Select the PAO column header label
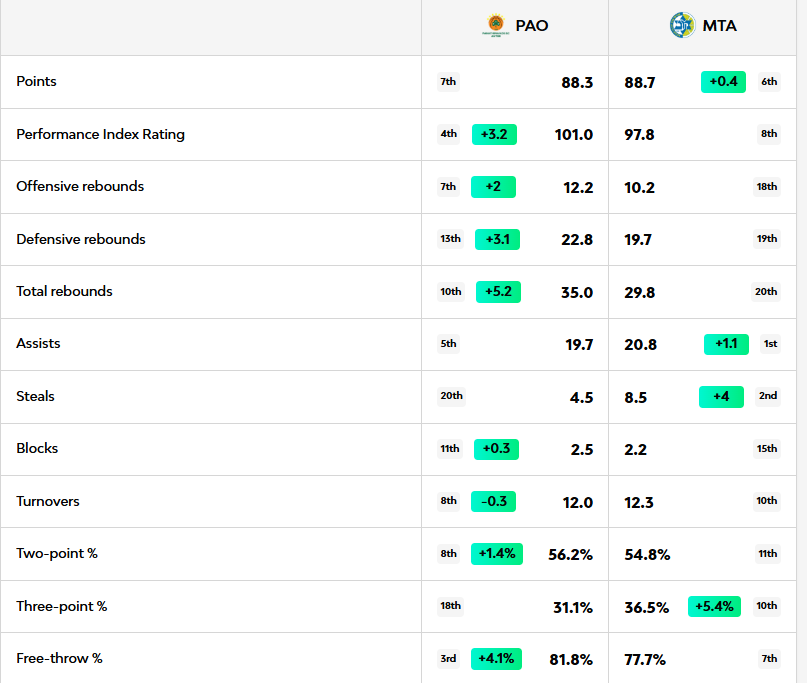This screenshot has width=807, height=683. point(532,26)
